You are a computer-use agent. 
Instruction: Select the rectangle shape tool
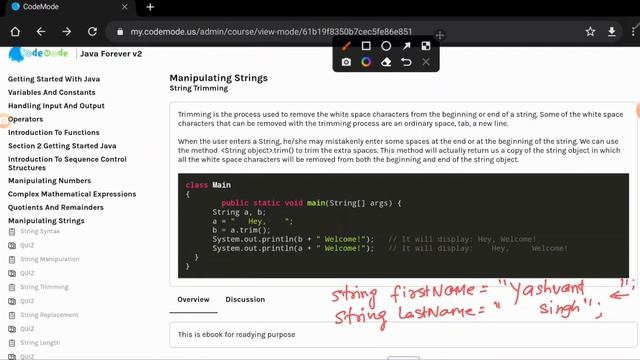click(x=366, y=46)
